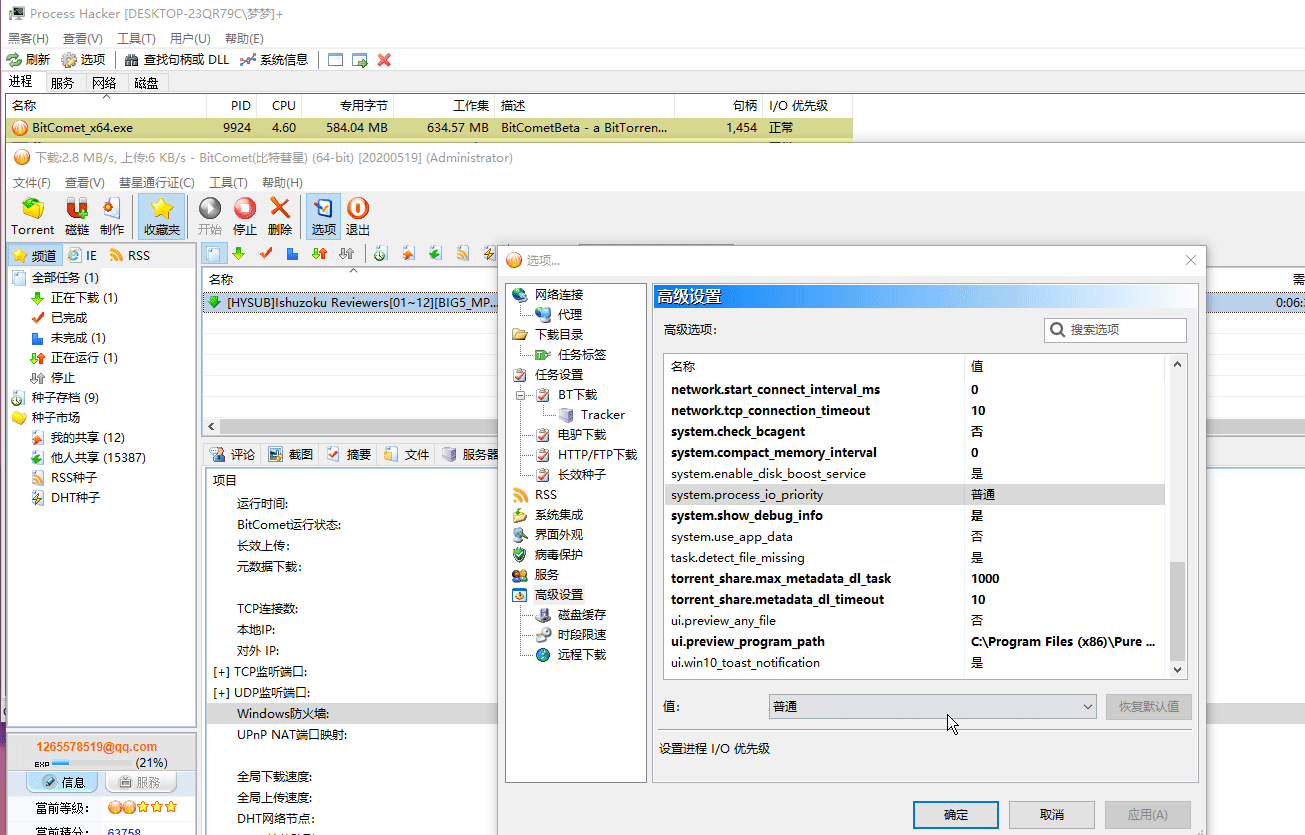Viewport: 1305px width, 835px height.
Task: Expand the UDP监听端口 row
Action: coord(221,693)
